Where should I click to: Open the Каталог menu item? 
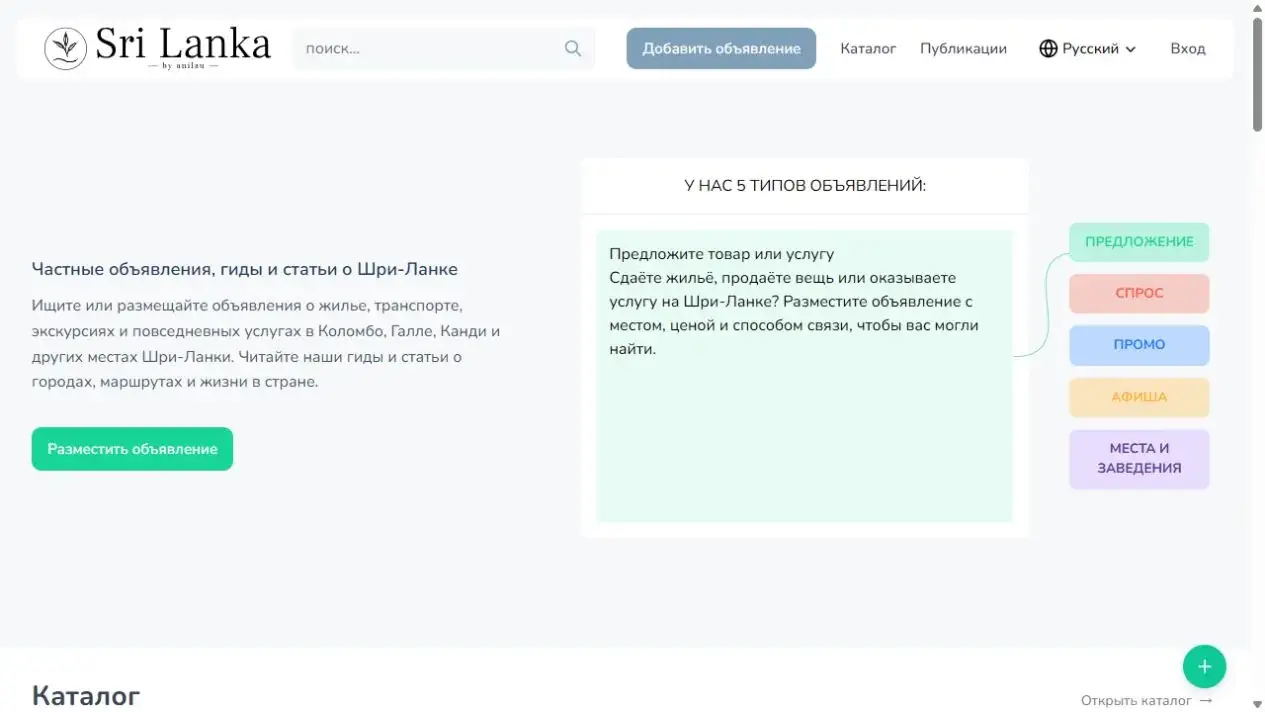pos(868,48)
